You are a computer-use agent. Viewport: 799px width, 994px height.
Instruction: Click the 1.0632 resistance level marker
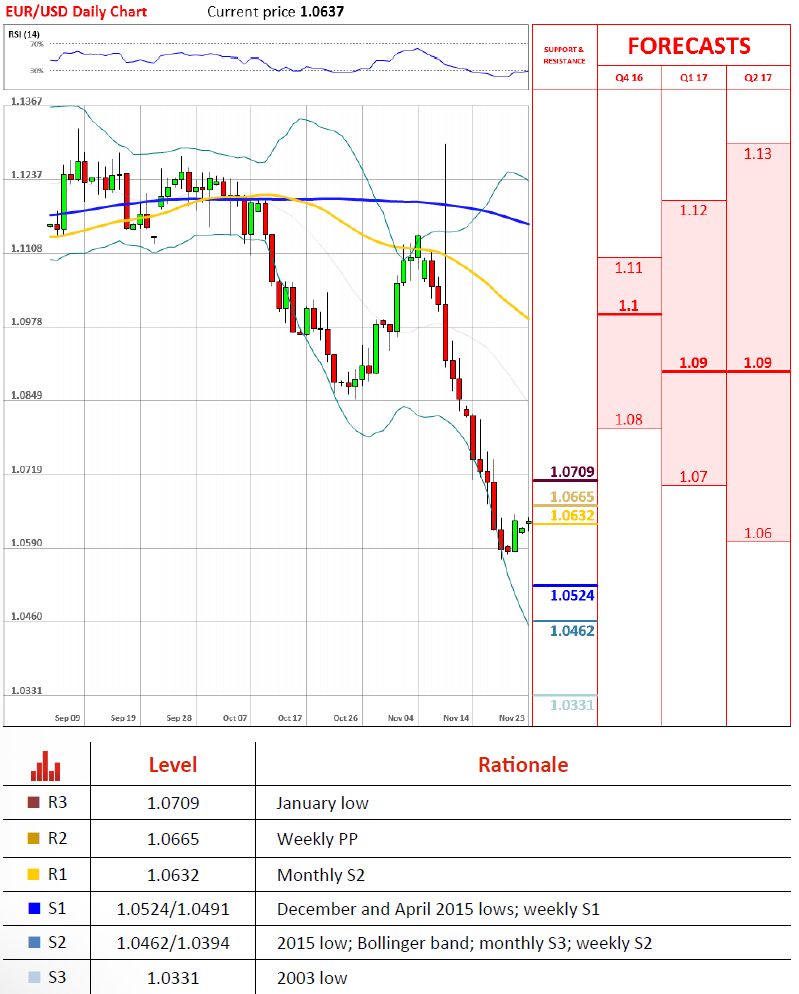click(573, 515)
